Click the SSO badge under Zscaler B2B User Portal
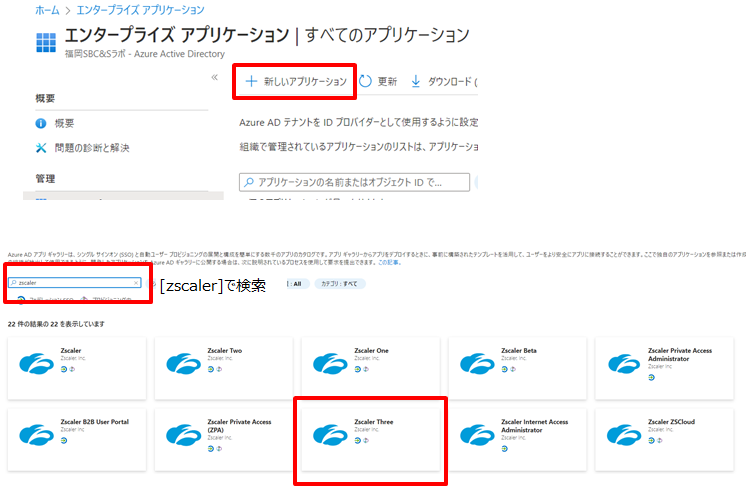Image resolution: width=746 pixels, height=486 pixels. 64,441
